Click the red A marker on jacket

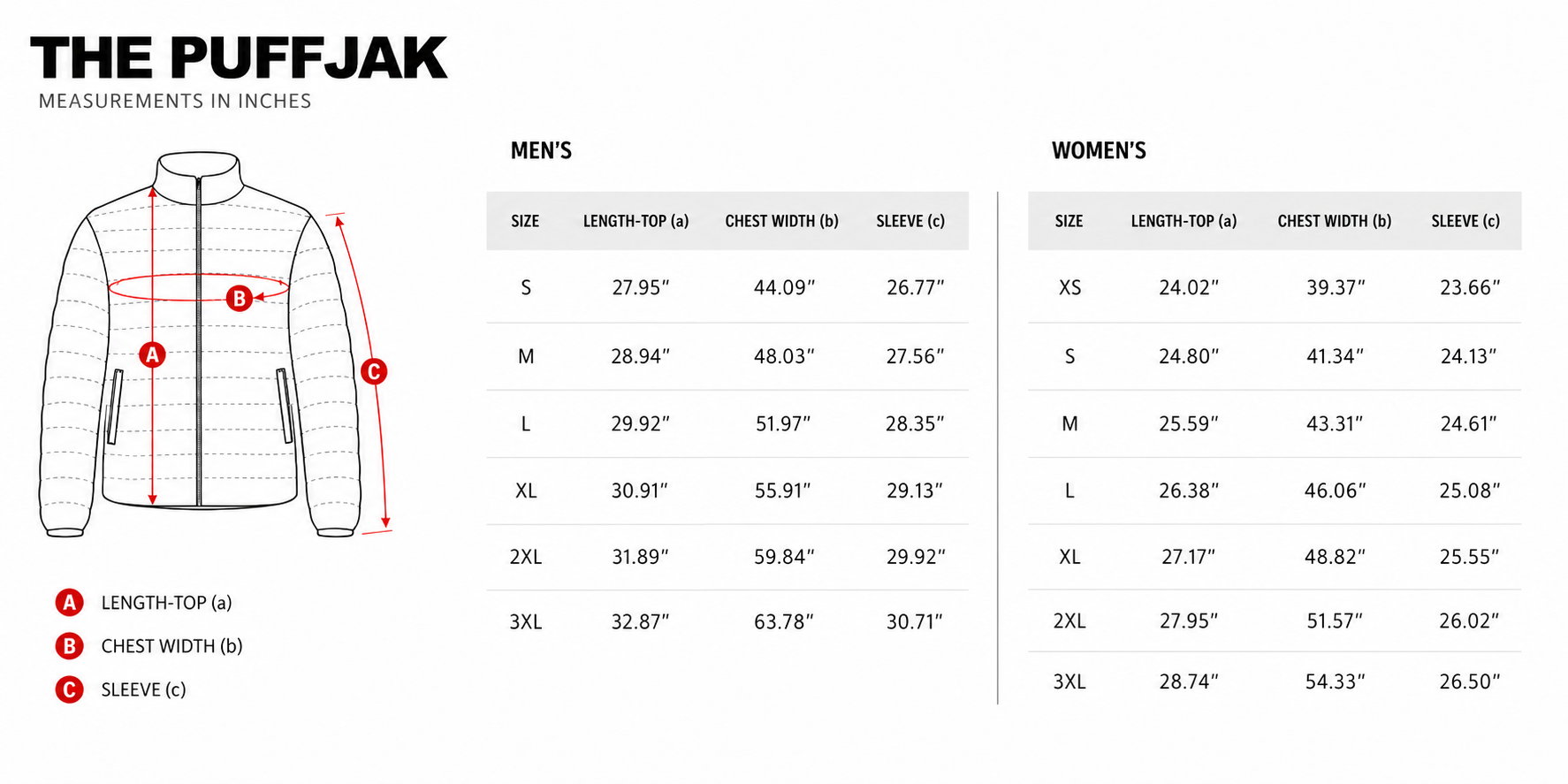(x=152, y=355)
